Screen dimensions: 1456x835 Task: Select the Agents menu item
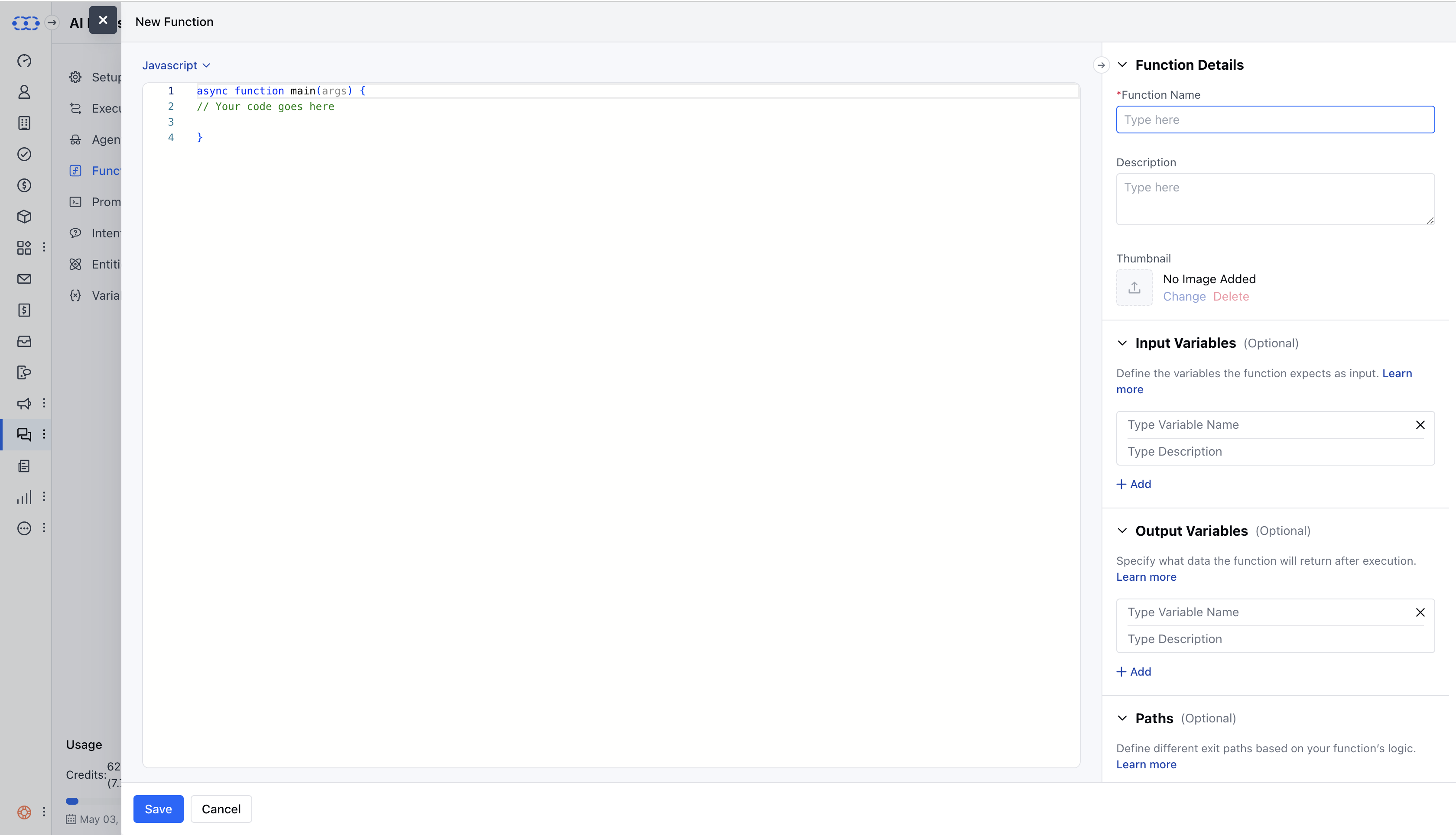point(94,139)
